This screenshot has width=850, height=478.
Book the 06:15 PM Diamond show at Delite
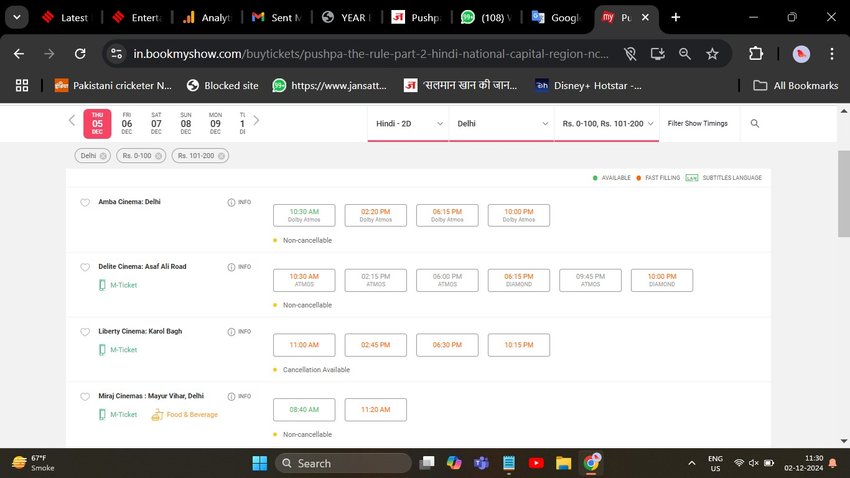[x=519, y=280]
